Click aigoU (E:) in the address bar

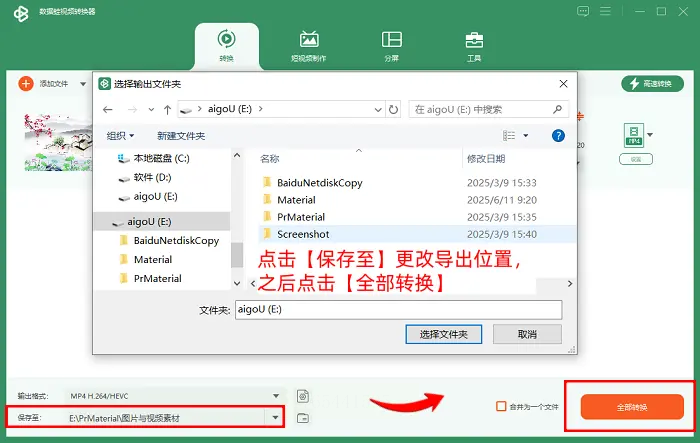point(230,109)
